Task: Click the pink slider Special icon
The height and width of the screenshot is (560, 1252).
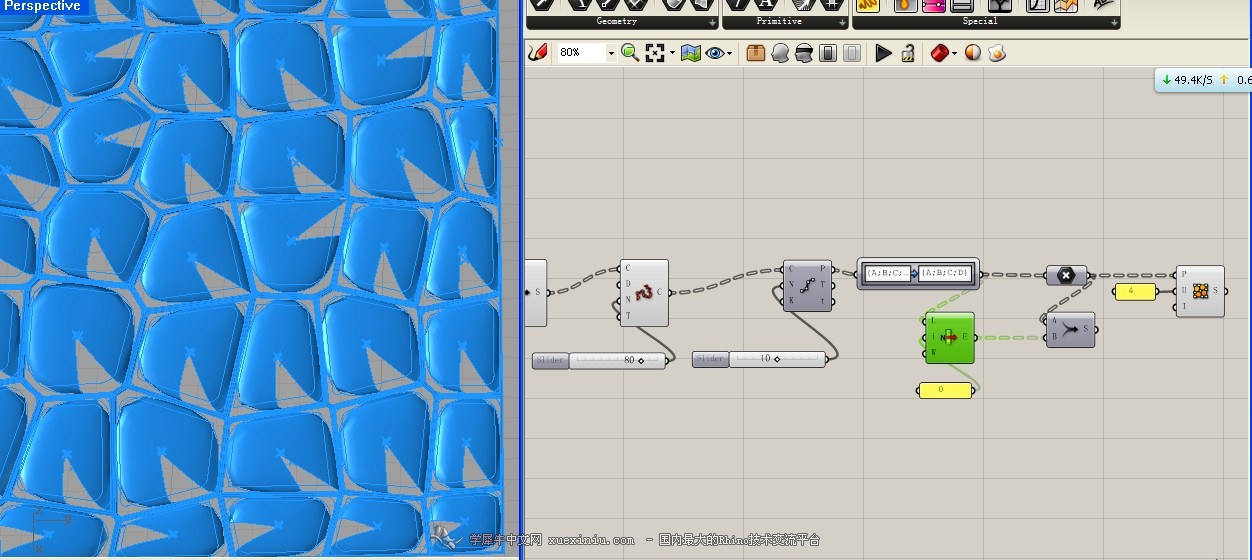Action: coord(934,5)
